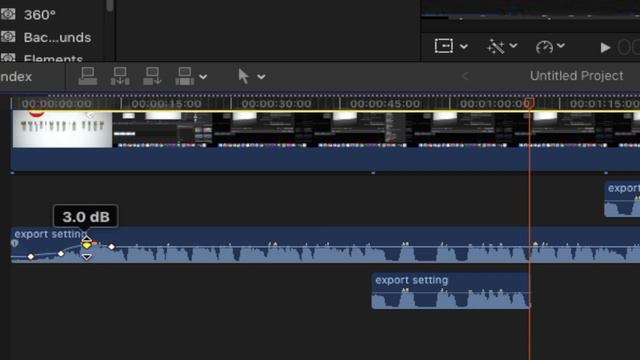Screen dimensions: 640x360
Task: Click the Backgrounds category icon
Action: pyautogui.click(x=8, y=37)
